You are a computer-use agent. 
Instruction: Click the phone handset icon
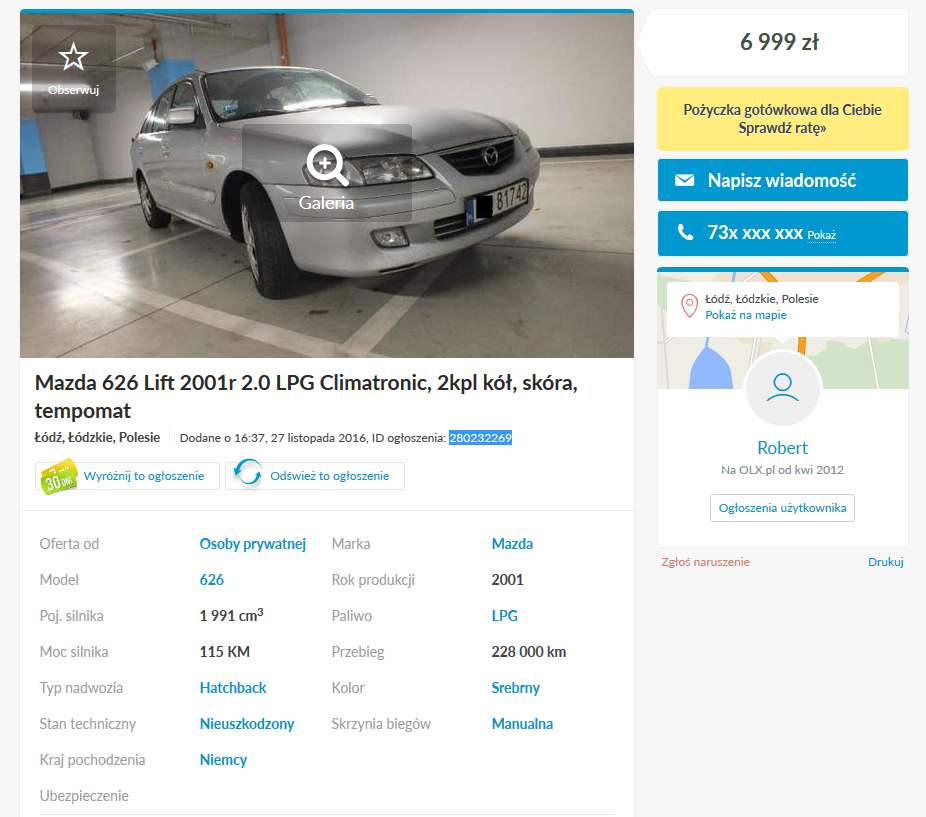(684, 232)
